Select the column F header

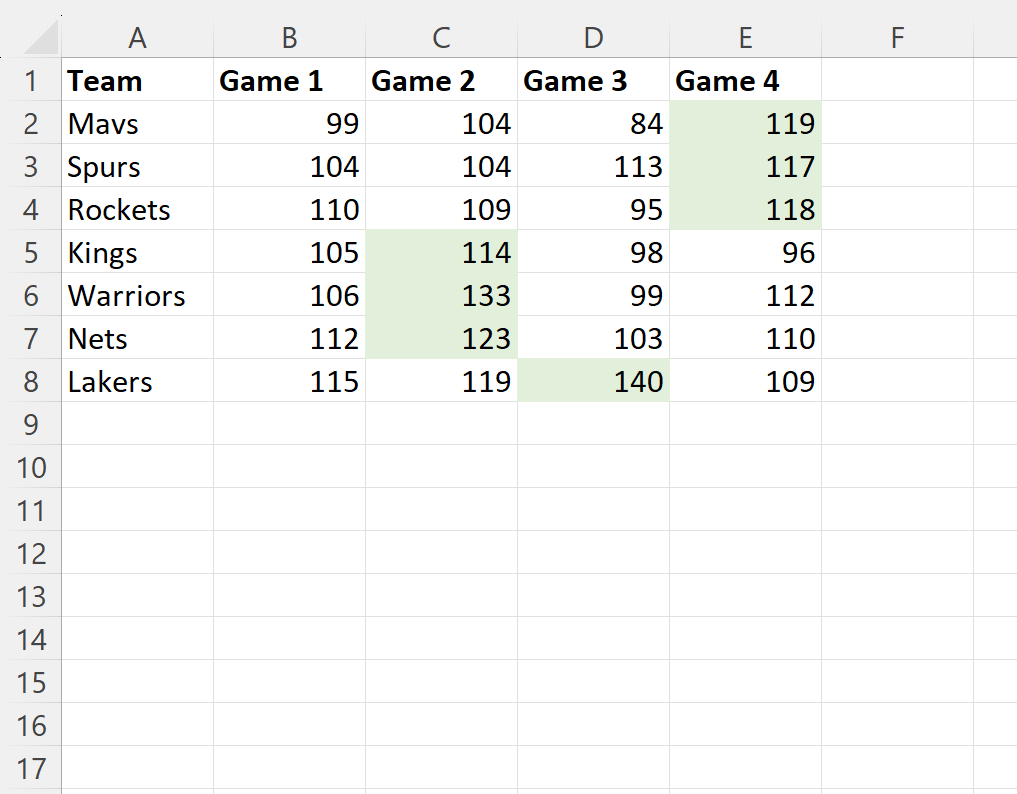click(897, 37)
